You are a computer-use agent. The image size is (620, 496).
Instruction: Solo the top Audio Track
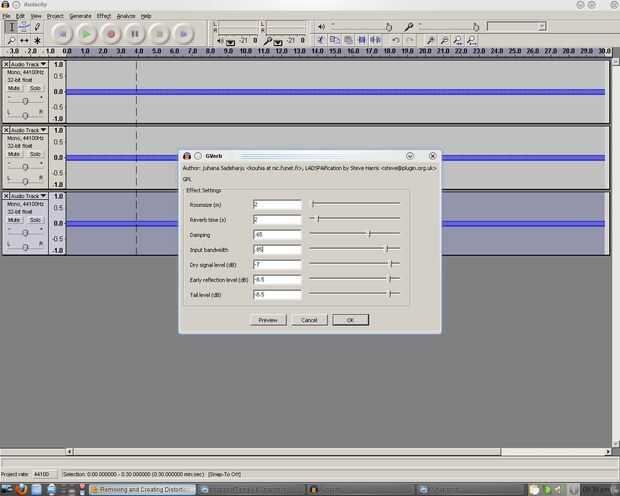pyautogui.click(x=35, y=88)
